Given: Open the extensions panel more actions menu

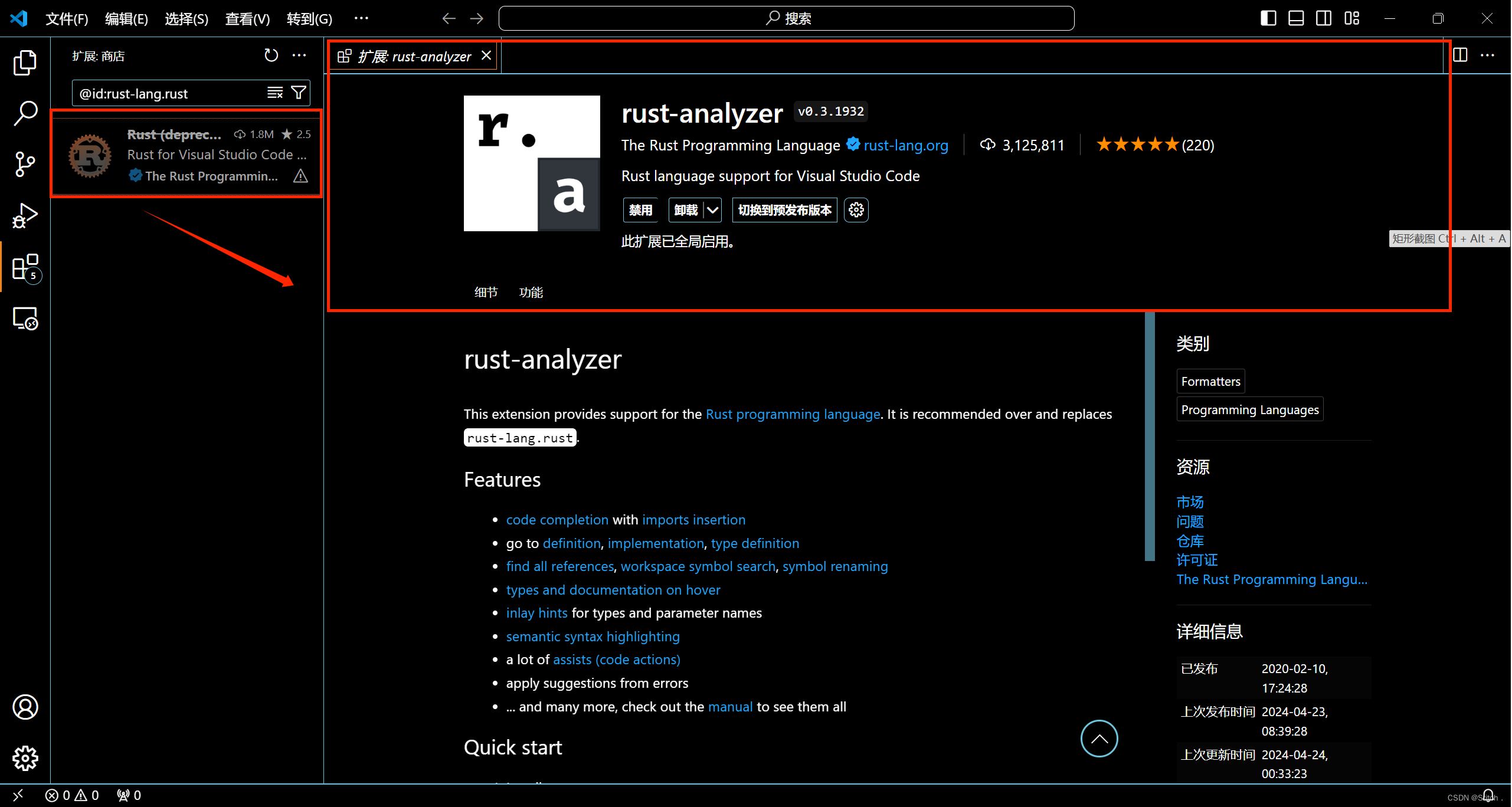Looking at the screenshot, I should click(299, 55).
